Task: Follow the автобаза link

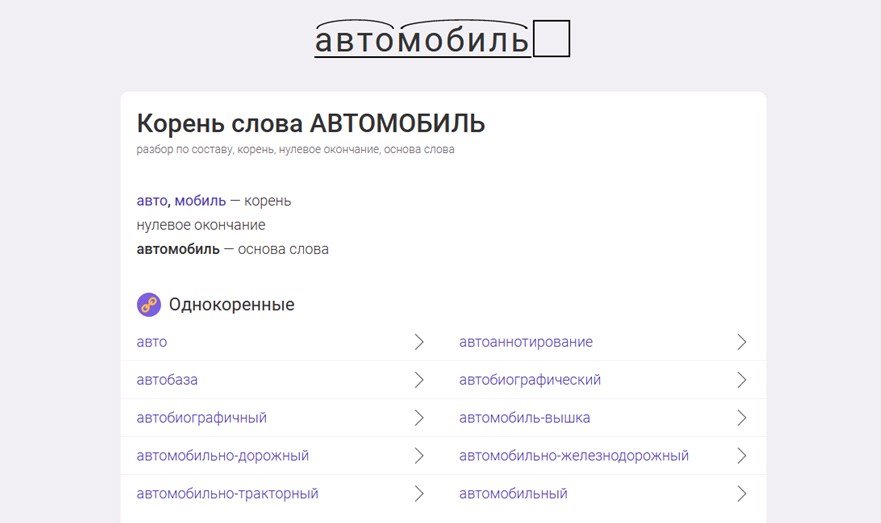Action: point(167,380)
